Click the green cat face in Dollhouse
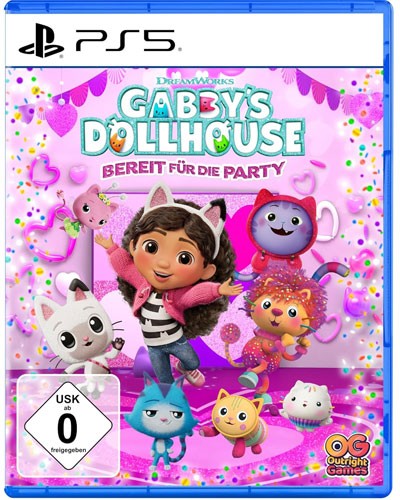Screen dimensions: 400x500 tap(220, 141)
